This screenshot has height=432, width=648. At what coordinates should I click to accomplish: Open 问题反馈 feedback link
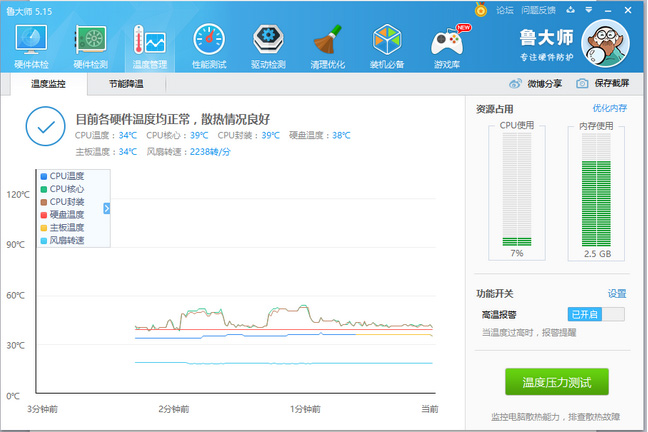coord(538,10)
